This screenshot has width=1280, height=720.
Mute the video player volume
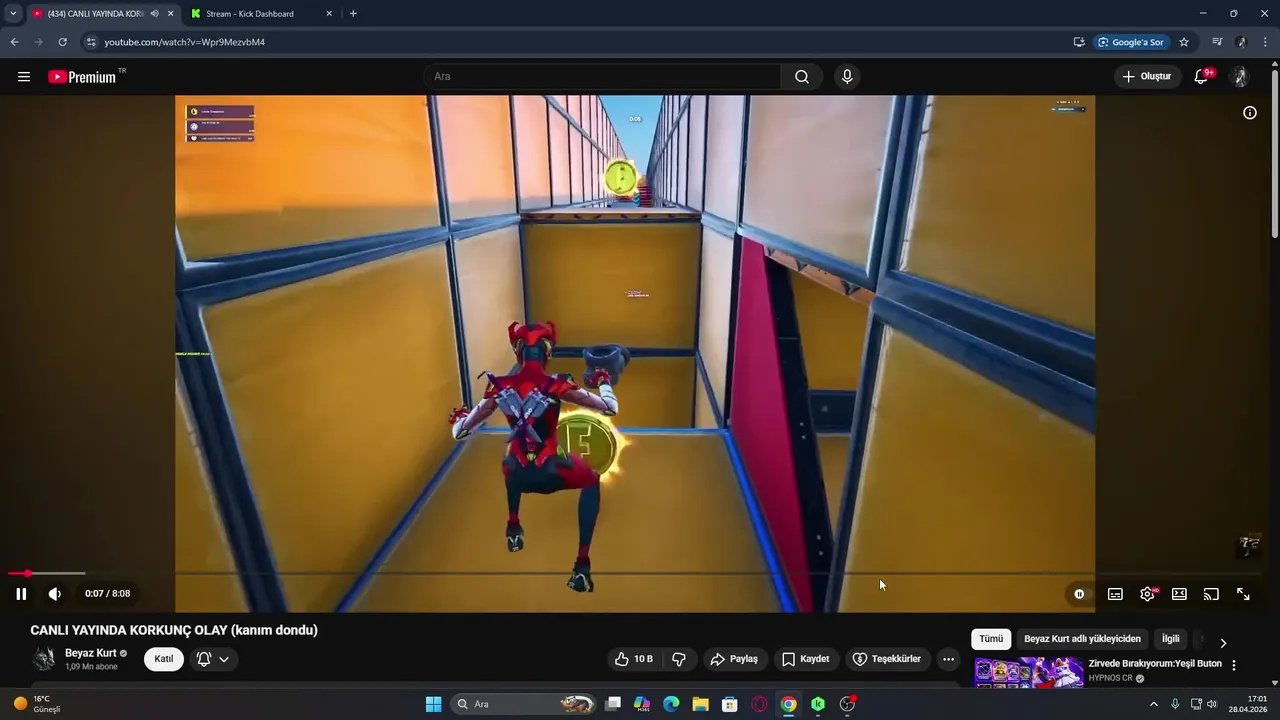(x=55, y=594)
